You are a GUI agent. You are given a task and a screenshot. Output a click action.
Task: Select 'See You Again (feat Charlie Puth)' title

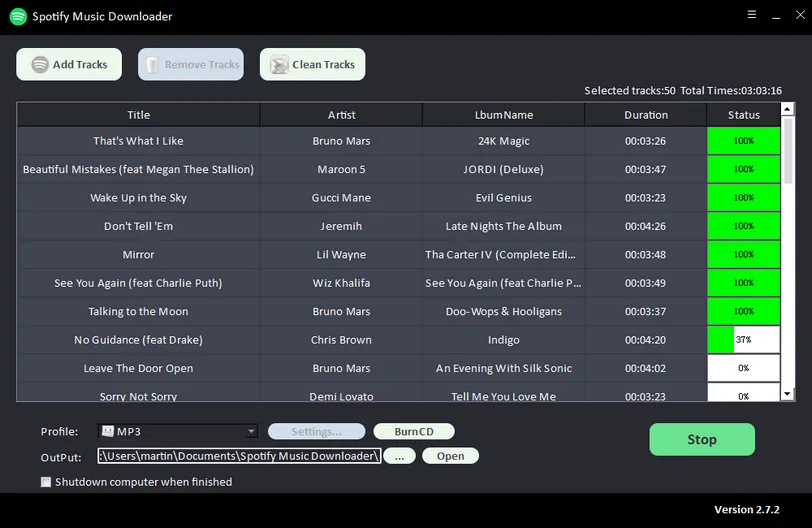pyautogui.click(x=138, y=283)
